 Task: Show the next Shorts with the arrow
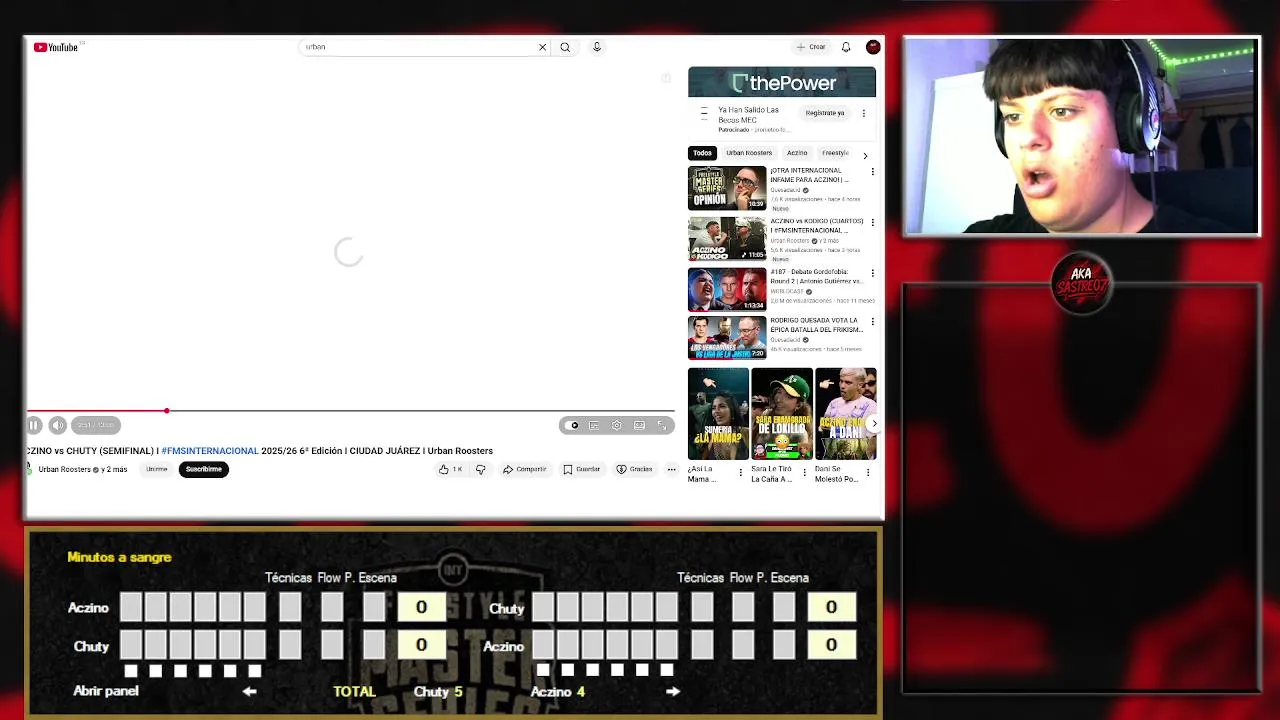click(x=873, y=424)
